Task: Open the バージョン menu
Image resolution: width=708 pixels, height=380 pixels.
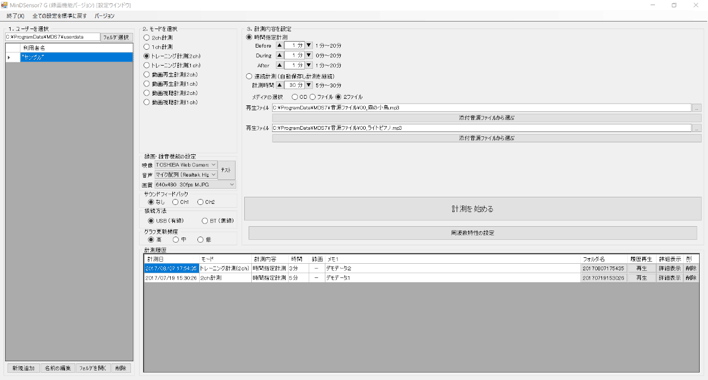Action: click(x=104, y=16)
